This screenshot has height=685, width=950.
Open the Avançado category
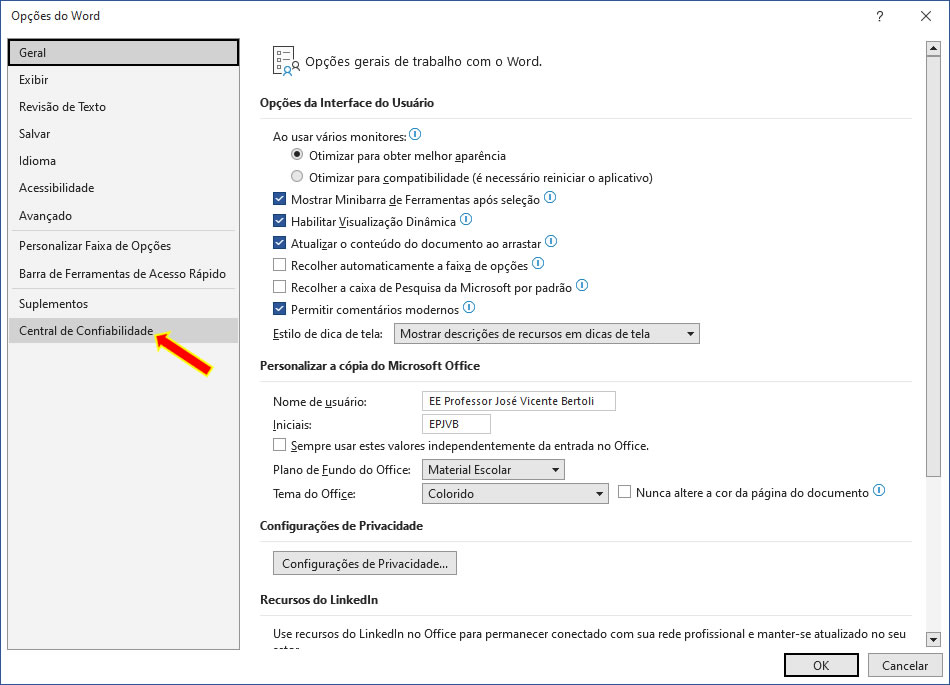(x=124, y=216)
